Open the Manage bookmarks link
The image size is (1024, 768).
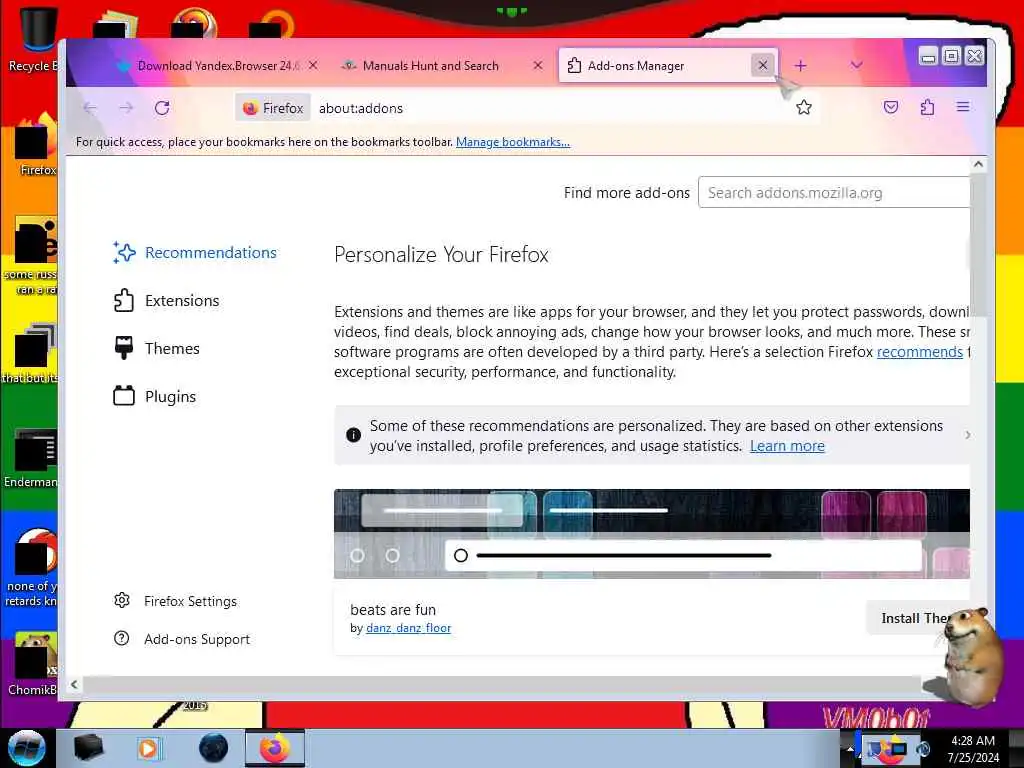pos(513,142)
